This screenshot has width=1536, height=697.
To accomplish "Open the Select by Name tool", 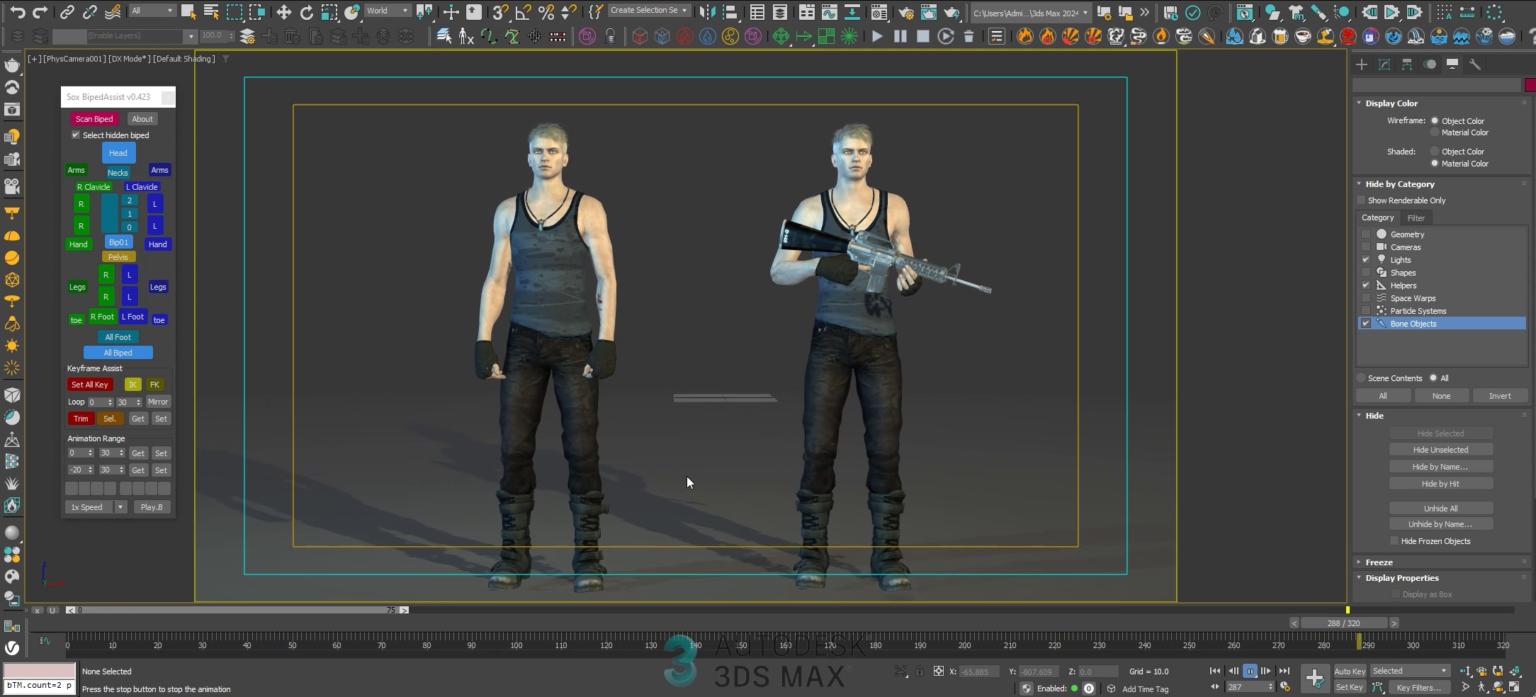I will 212,12.
